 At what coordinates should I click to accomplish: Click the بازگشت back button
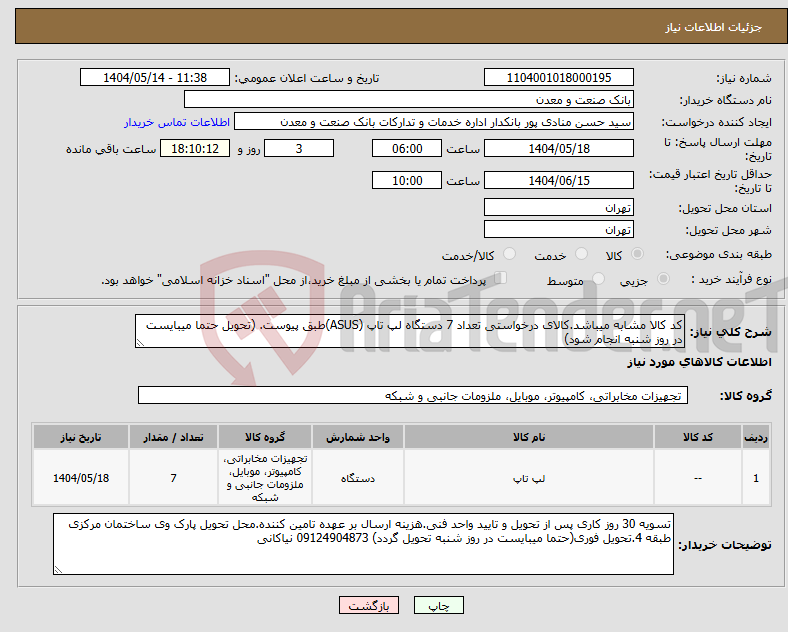click(369, 605)
